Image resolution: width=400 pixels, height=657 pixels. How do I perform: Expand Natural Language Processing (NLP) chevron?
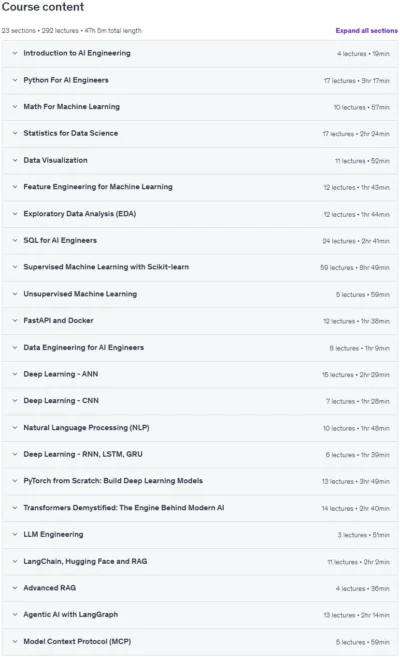pos(15,427)
